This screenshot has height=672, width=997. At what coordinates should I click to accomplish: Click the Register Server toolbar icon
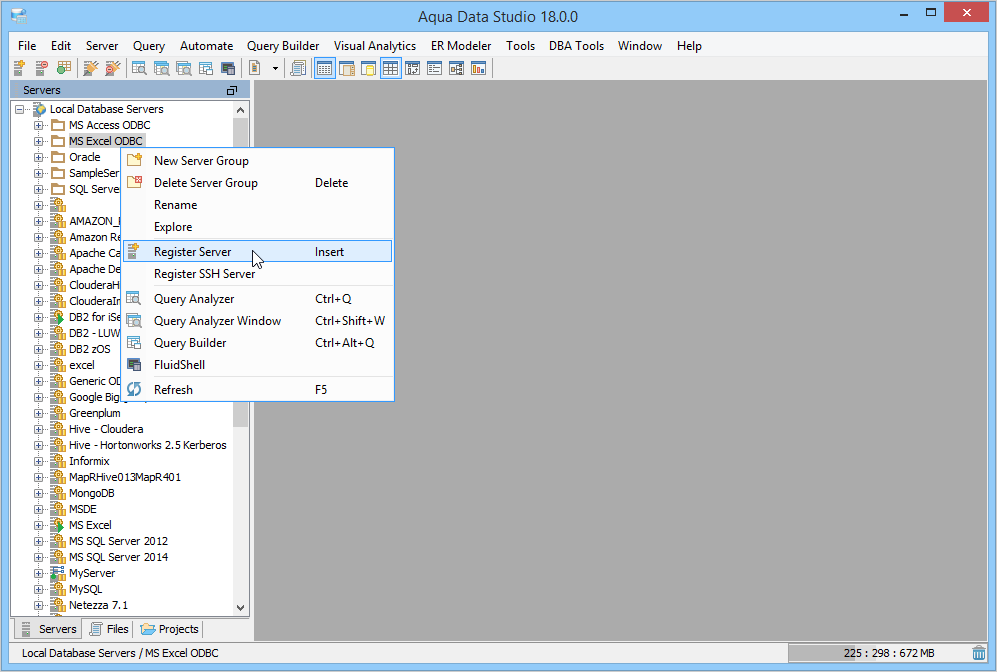pos(20,68)
